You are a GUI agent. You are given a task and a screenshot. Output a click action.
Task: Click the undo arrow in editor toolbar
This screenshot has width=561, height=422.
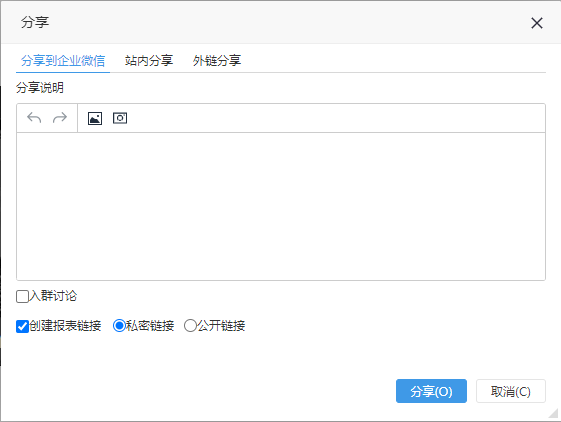tap(34, 118)
